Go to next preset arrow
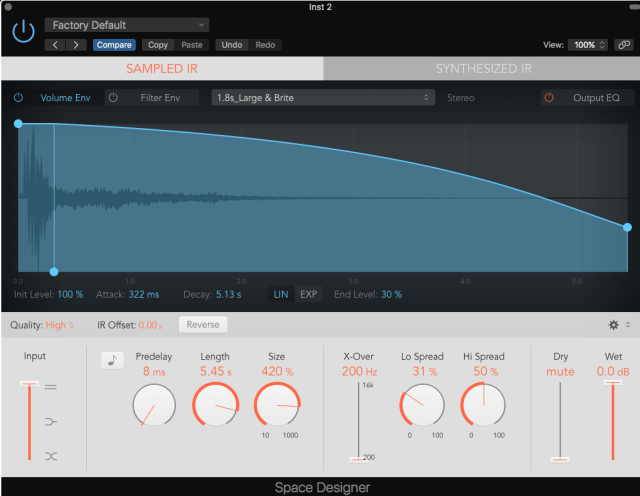 coord(77,45)
